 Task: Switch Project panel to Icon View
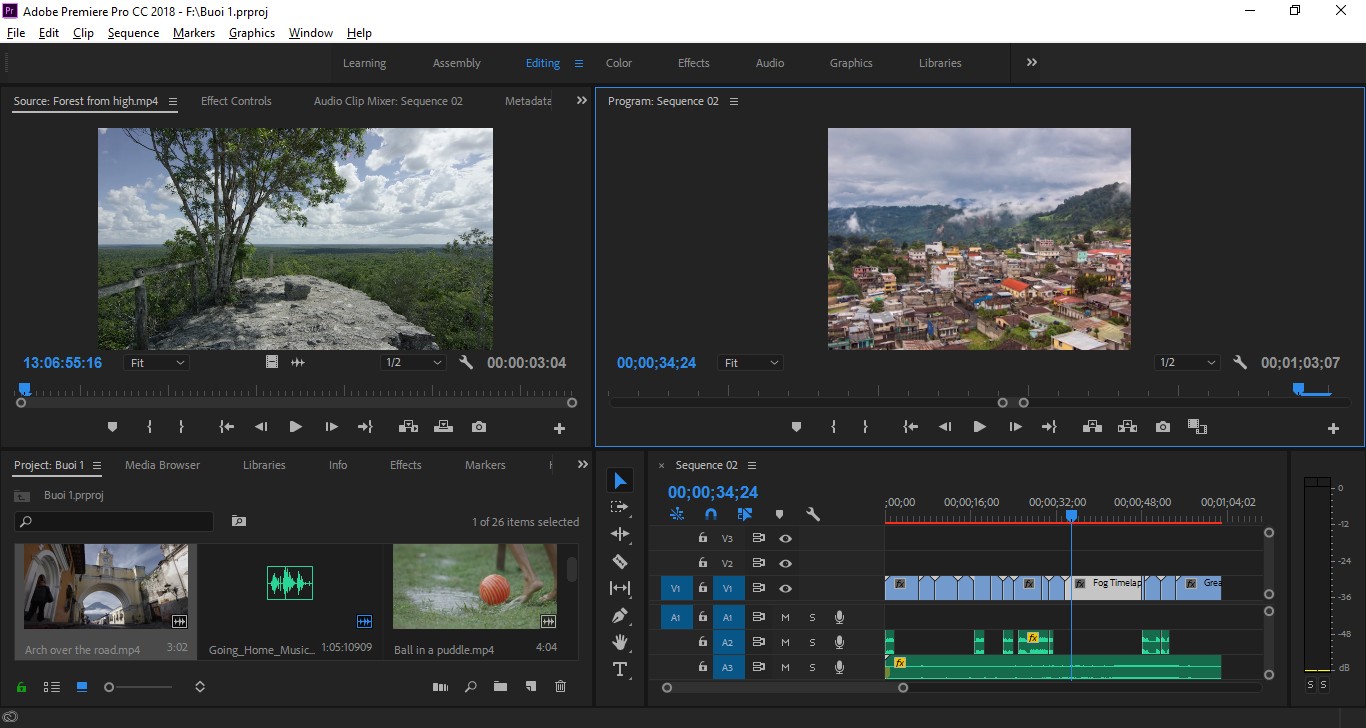82,687
